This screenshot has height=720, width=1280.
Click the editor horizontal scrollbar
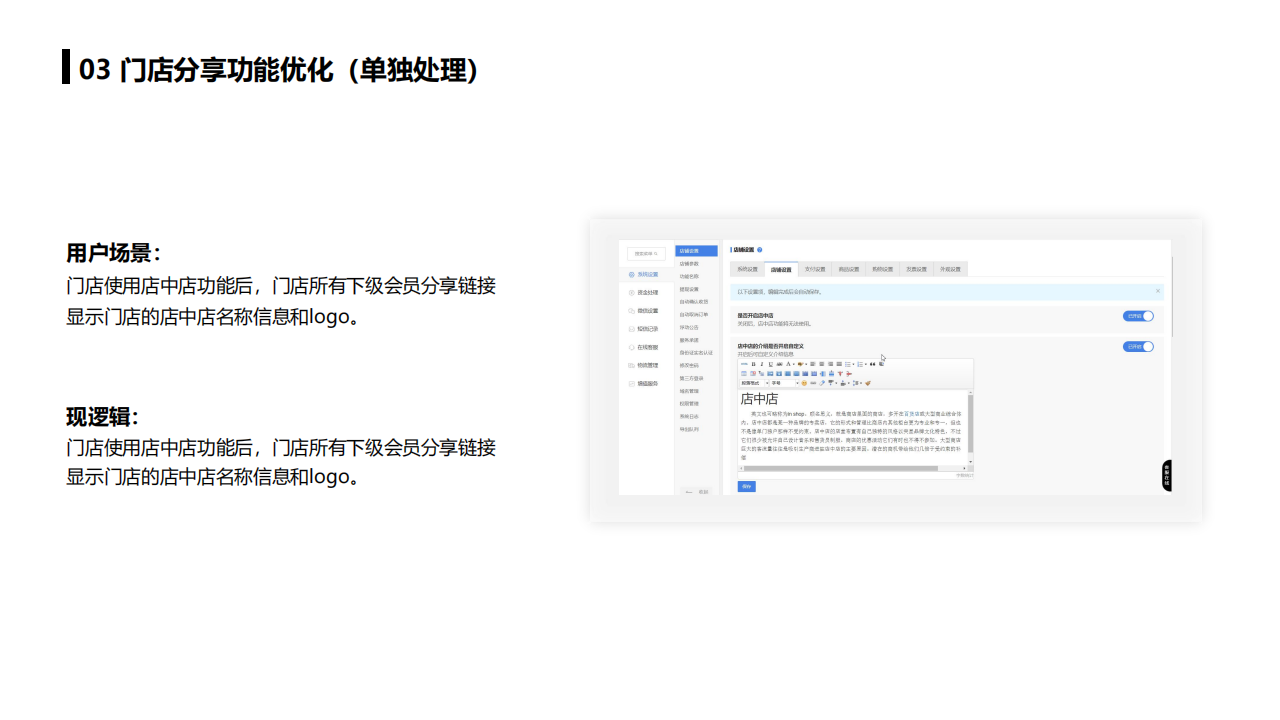pyautogui.click(x=852, y=468)
